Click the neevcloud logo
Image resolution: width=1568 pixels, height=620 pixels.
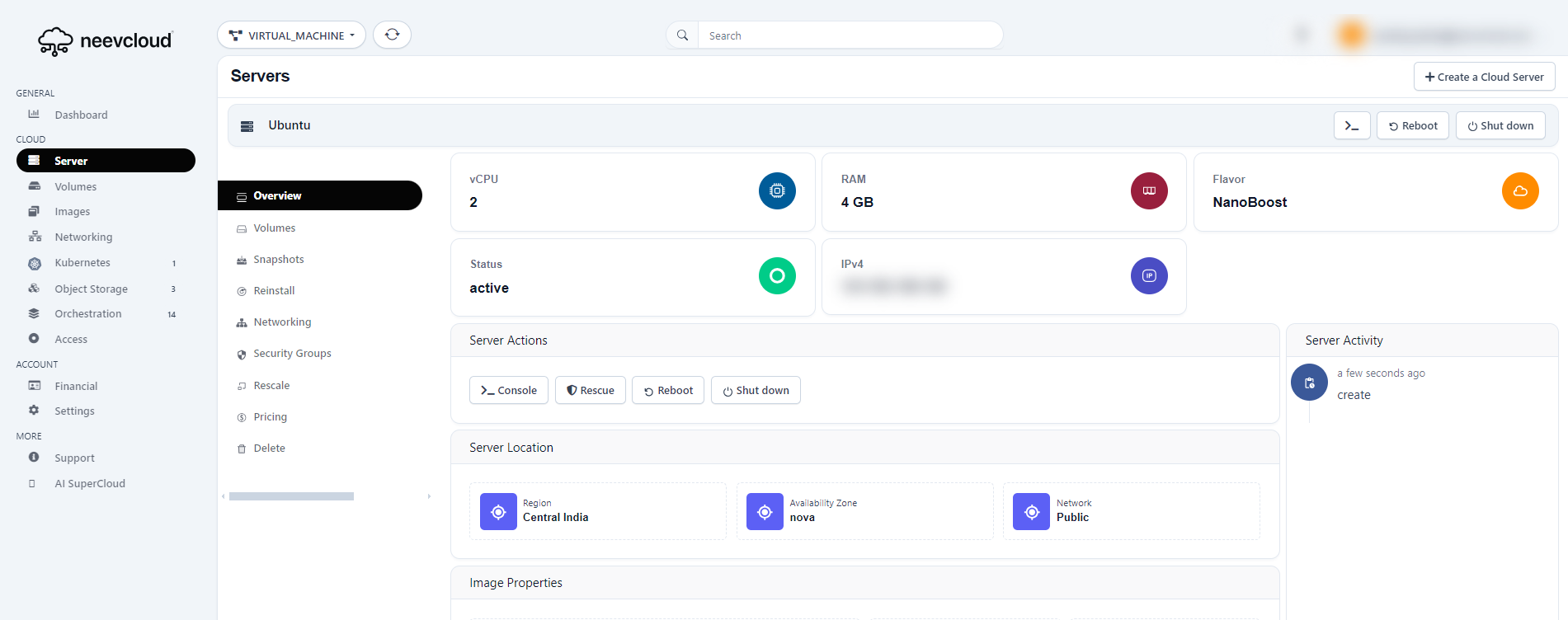[106, 40]
